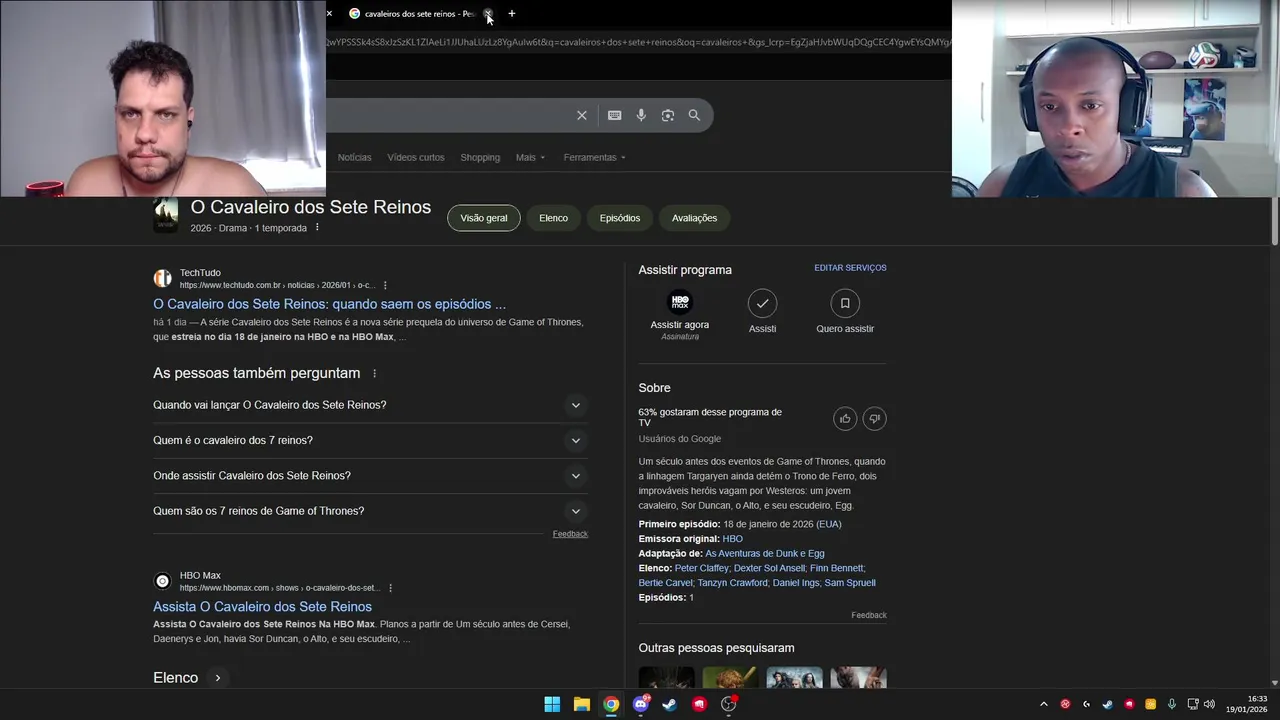
Task: Click Feedback under people also ask
Action: tap(570, 534)
